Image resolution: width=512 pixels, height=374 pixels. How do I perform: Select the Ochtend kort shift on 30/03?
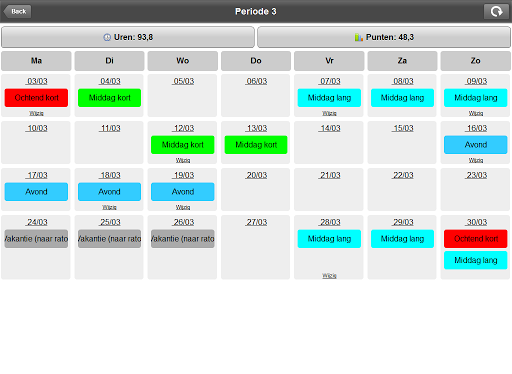coord(476,239)
